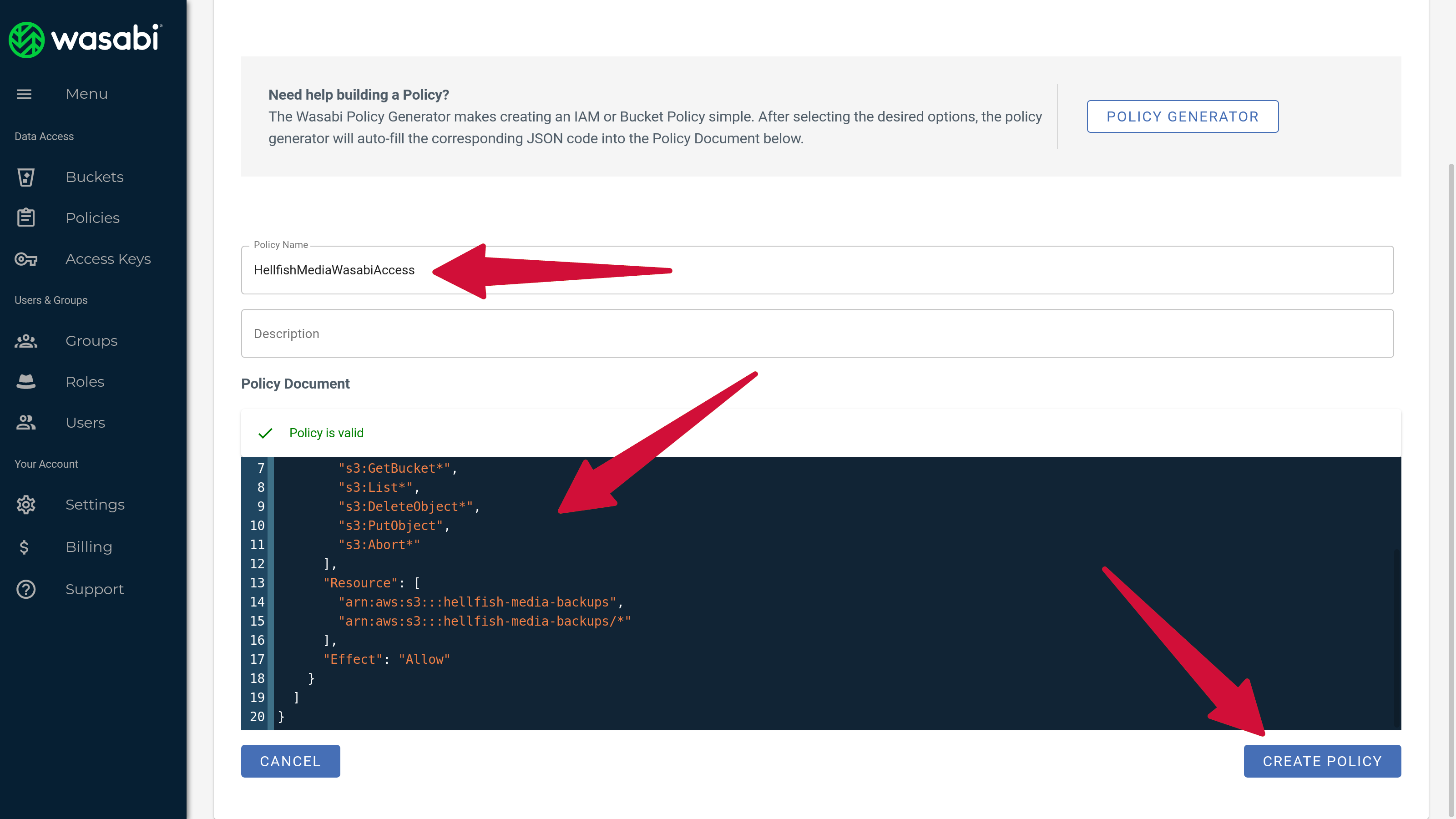This screenshot has height=819, width=1456.
Task: Open the Policy Generator
Action: point(1183,116)
